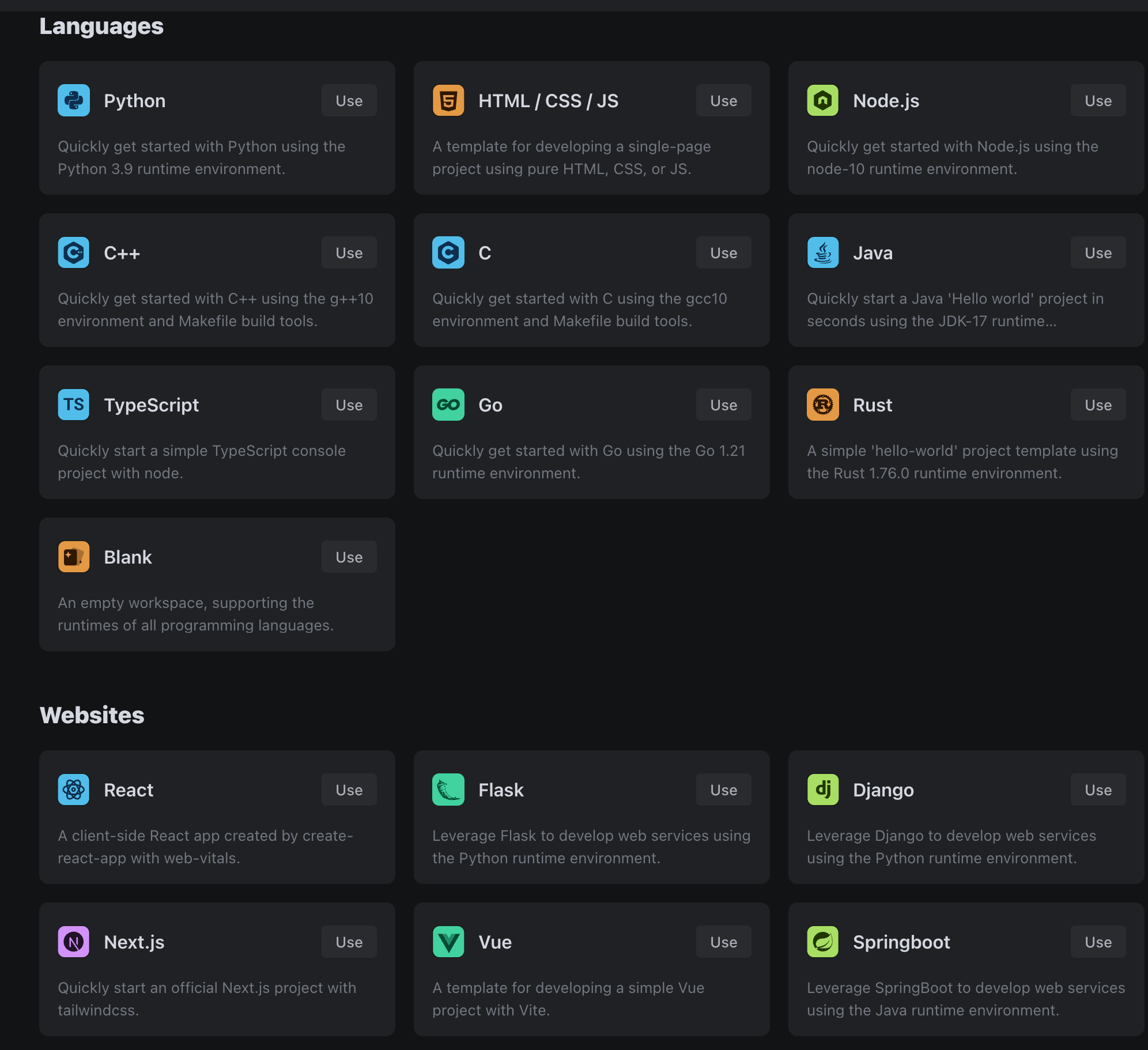Click the Flask horn icon
This screenshot has width=1148, height=1050.
point(448,790)
